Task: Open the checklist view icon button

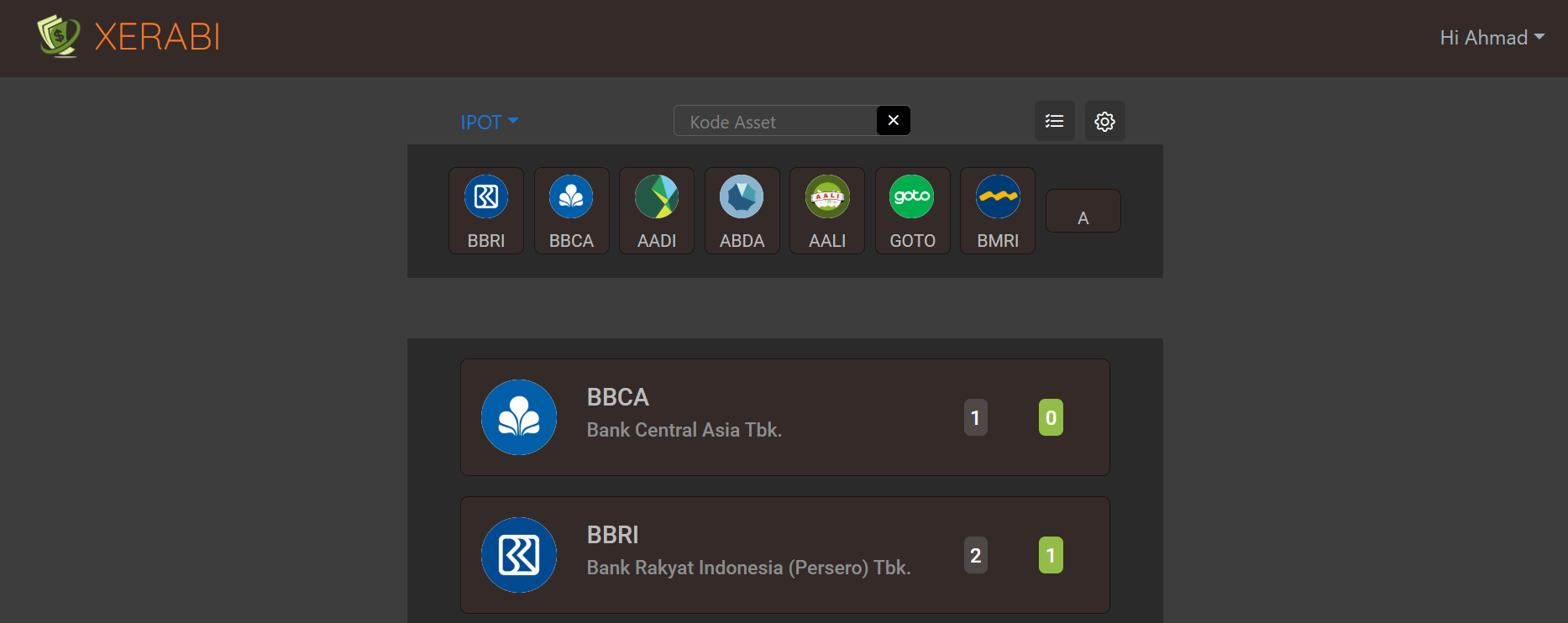Action: coord(1055,121)
